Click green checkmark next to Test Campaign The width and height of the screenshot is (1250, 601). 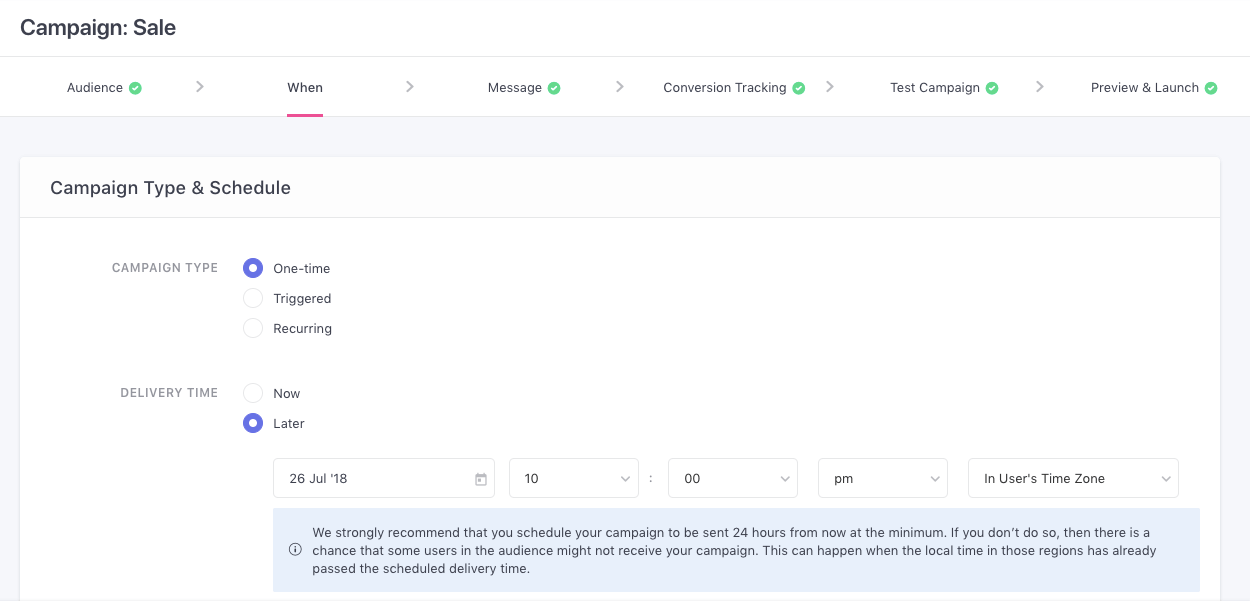coord(992,88)
